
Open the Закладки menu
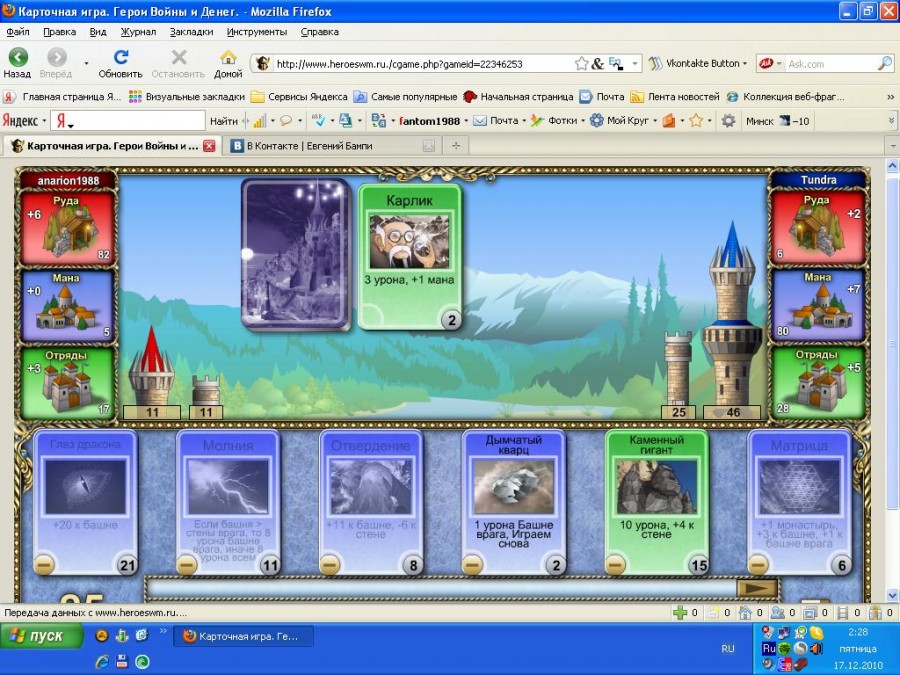pos(189,31)
